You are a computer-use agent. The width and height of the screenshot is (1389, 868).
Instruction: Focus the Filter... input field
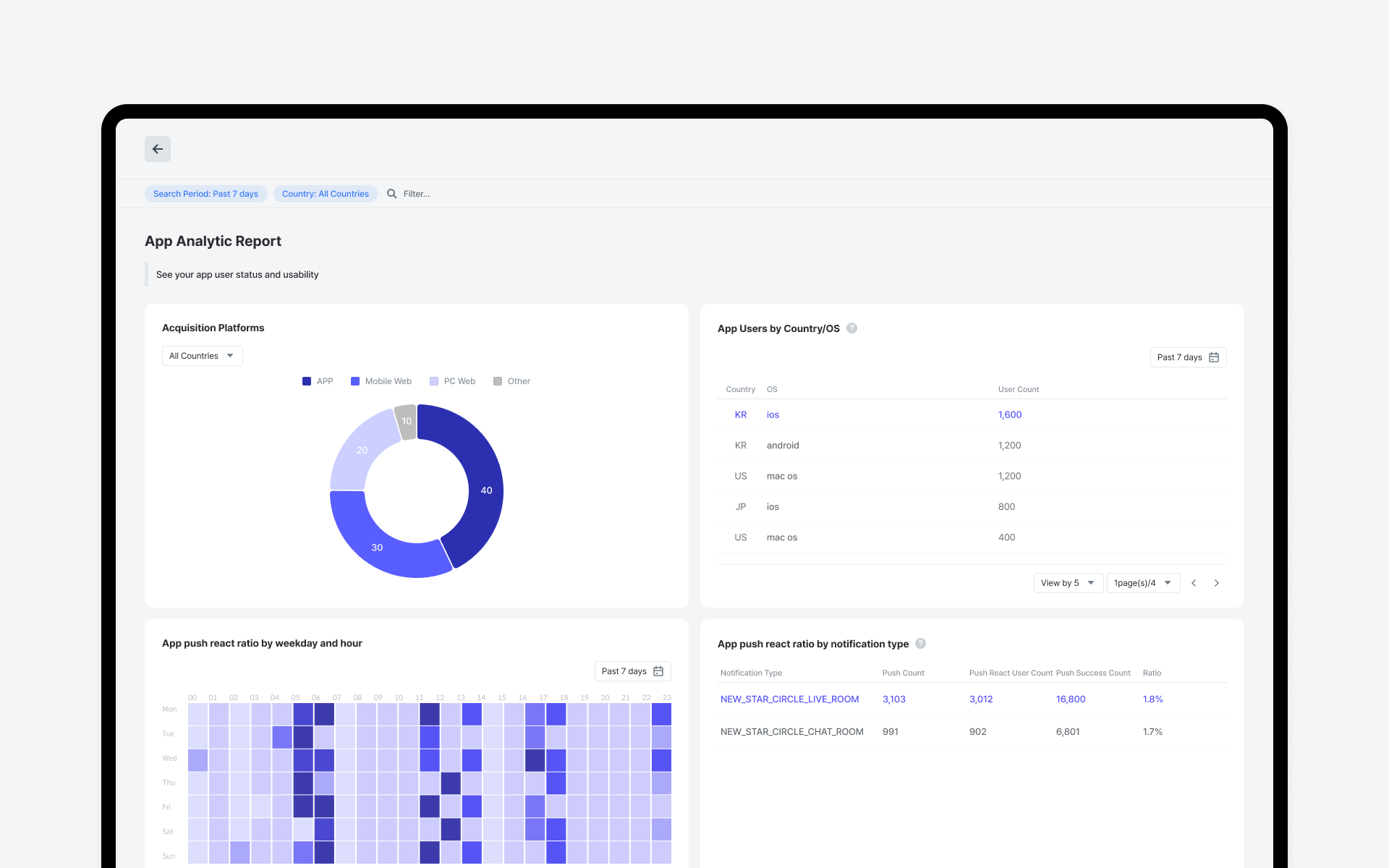pos(463,194)
